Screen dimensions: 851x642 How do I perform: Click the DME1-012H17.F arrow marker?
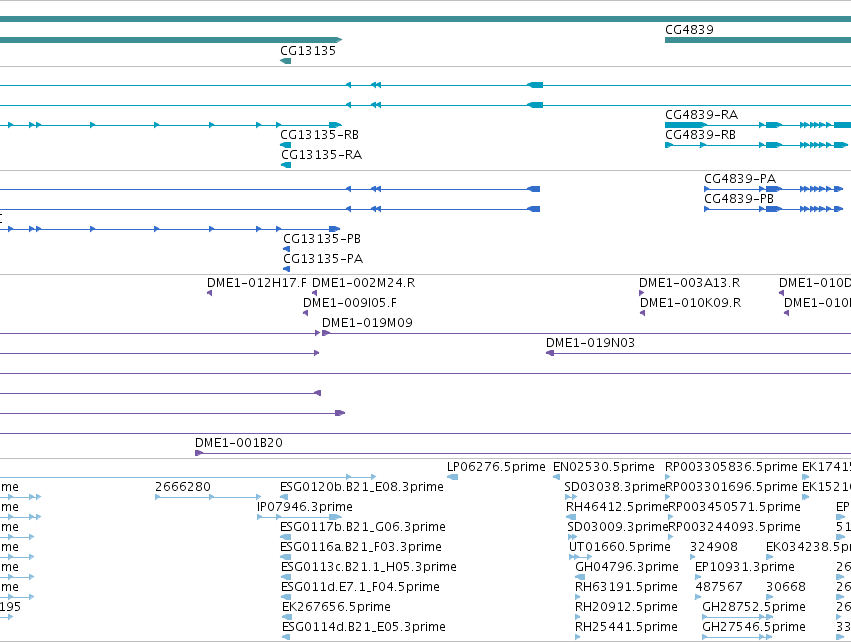[209, 293]
